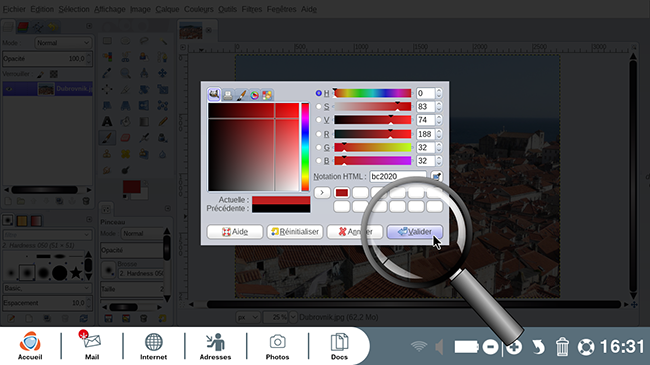Select the G green radio button

(x=318, y=147)
